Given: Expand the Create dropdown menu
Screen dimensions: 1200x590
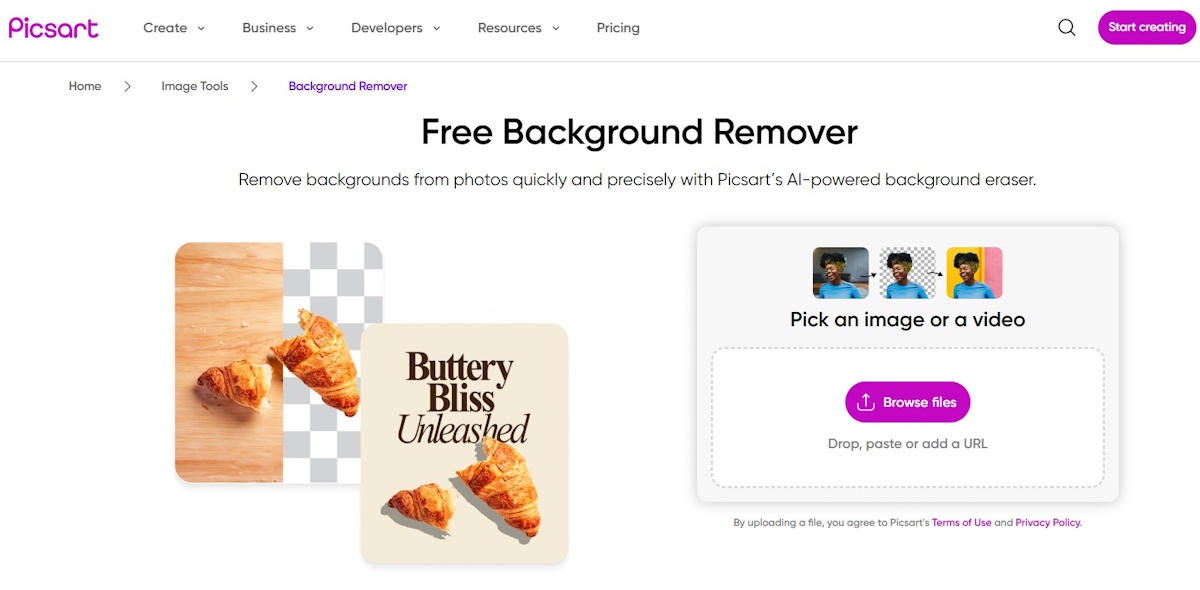Looking at the screenshot, I should point(174,28).
